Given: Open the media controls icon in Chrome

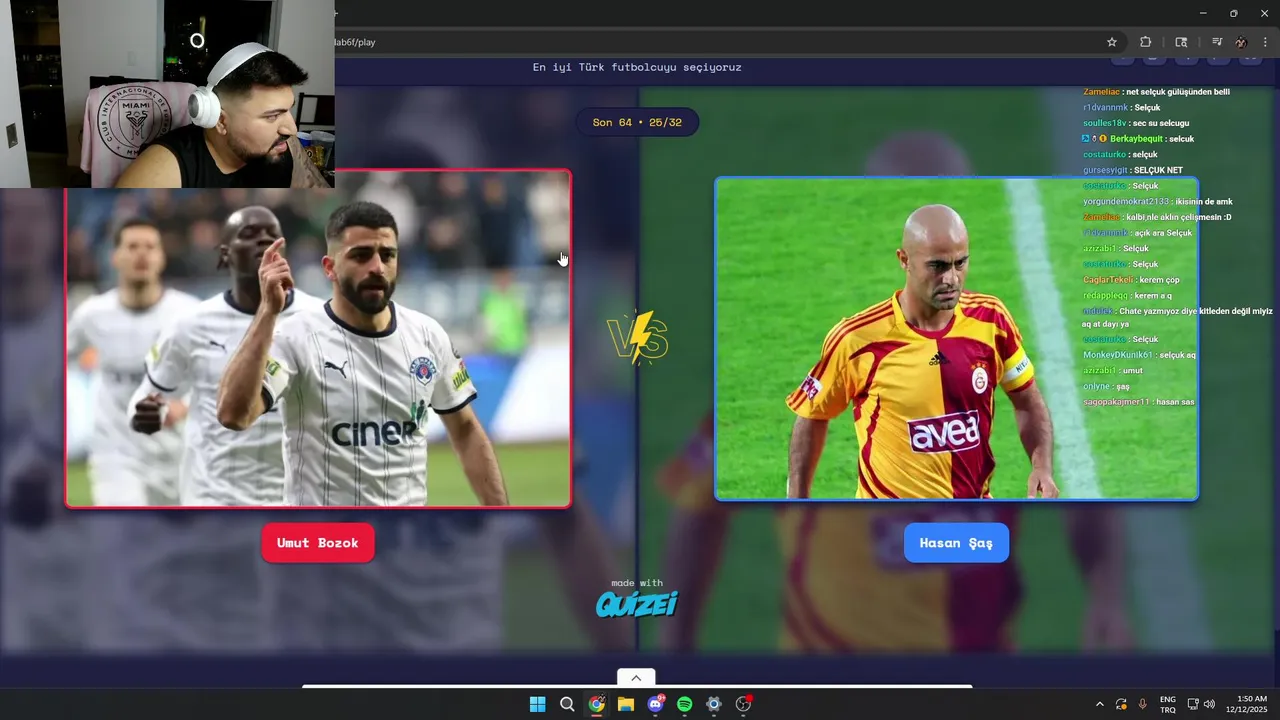Looking at the screenshot, I should pyautogui.click(x=1217, y=42).
